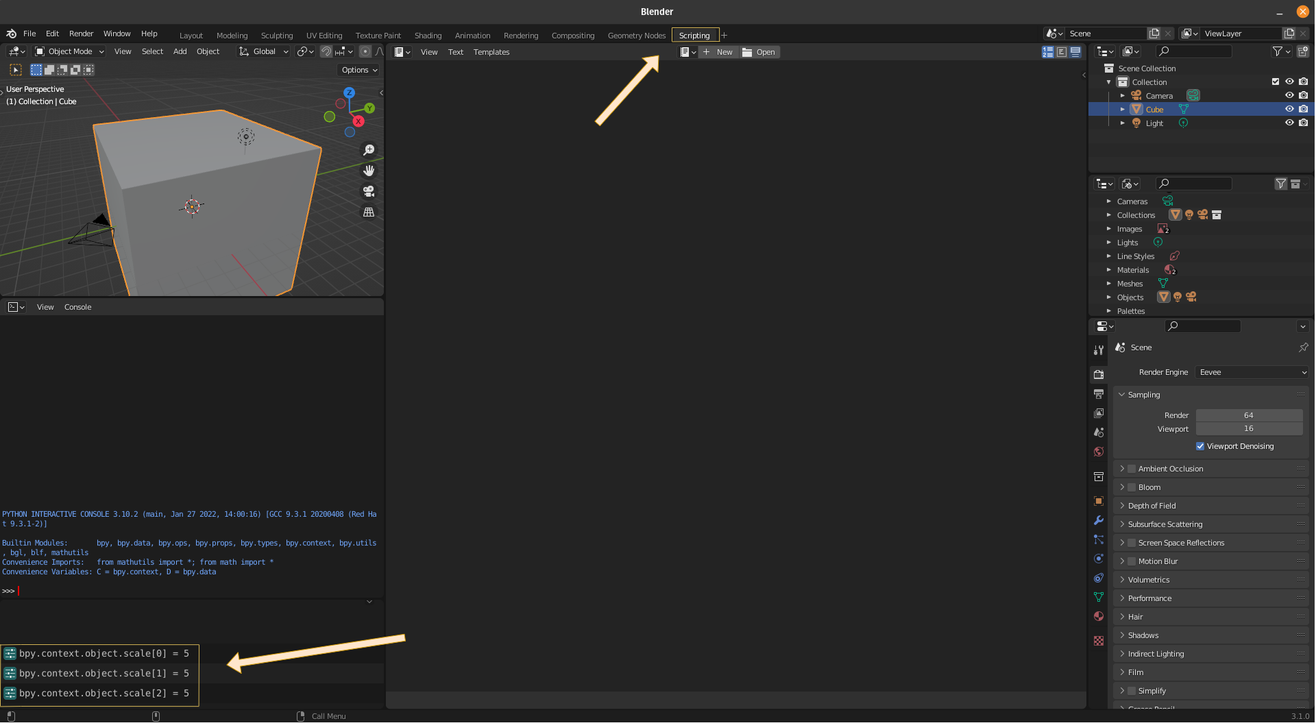Select the Render Properties icon in the properties sidebar
This screenshot has width=1316, height=723.
pos(1098,373)
